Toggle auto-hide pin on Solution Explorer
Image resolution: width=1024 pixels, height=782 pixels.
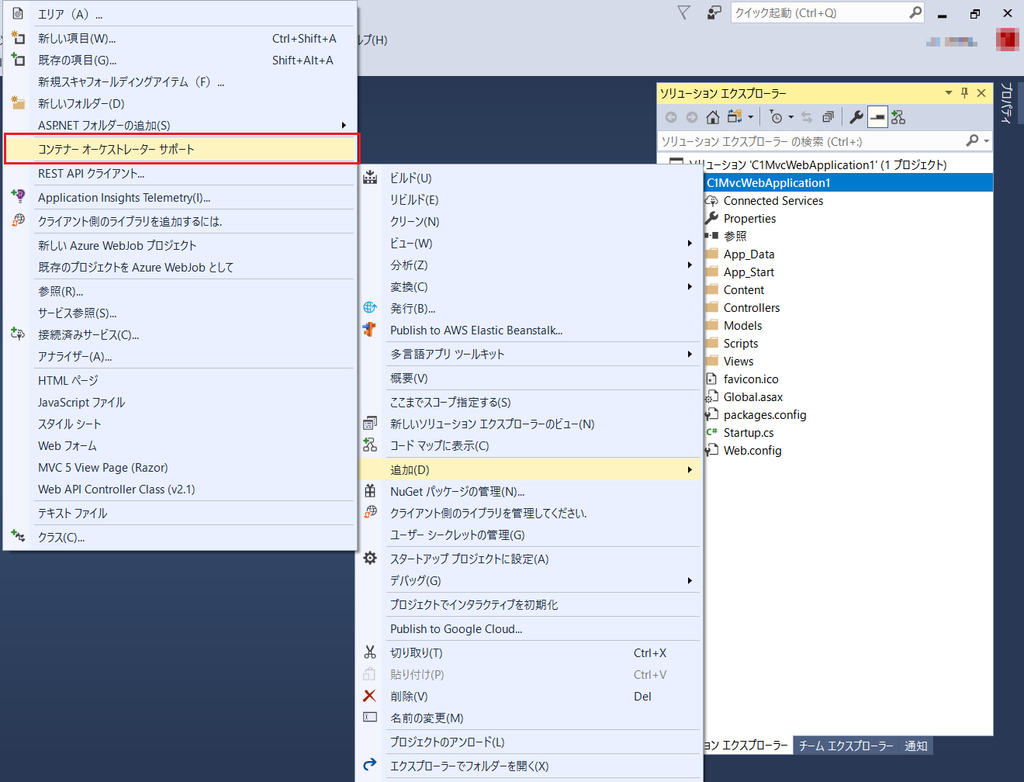point(965,93)
